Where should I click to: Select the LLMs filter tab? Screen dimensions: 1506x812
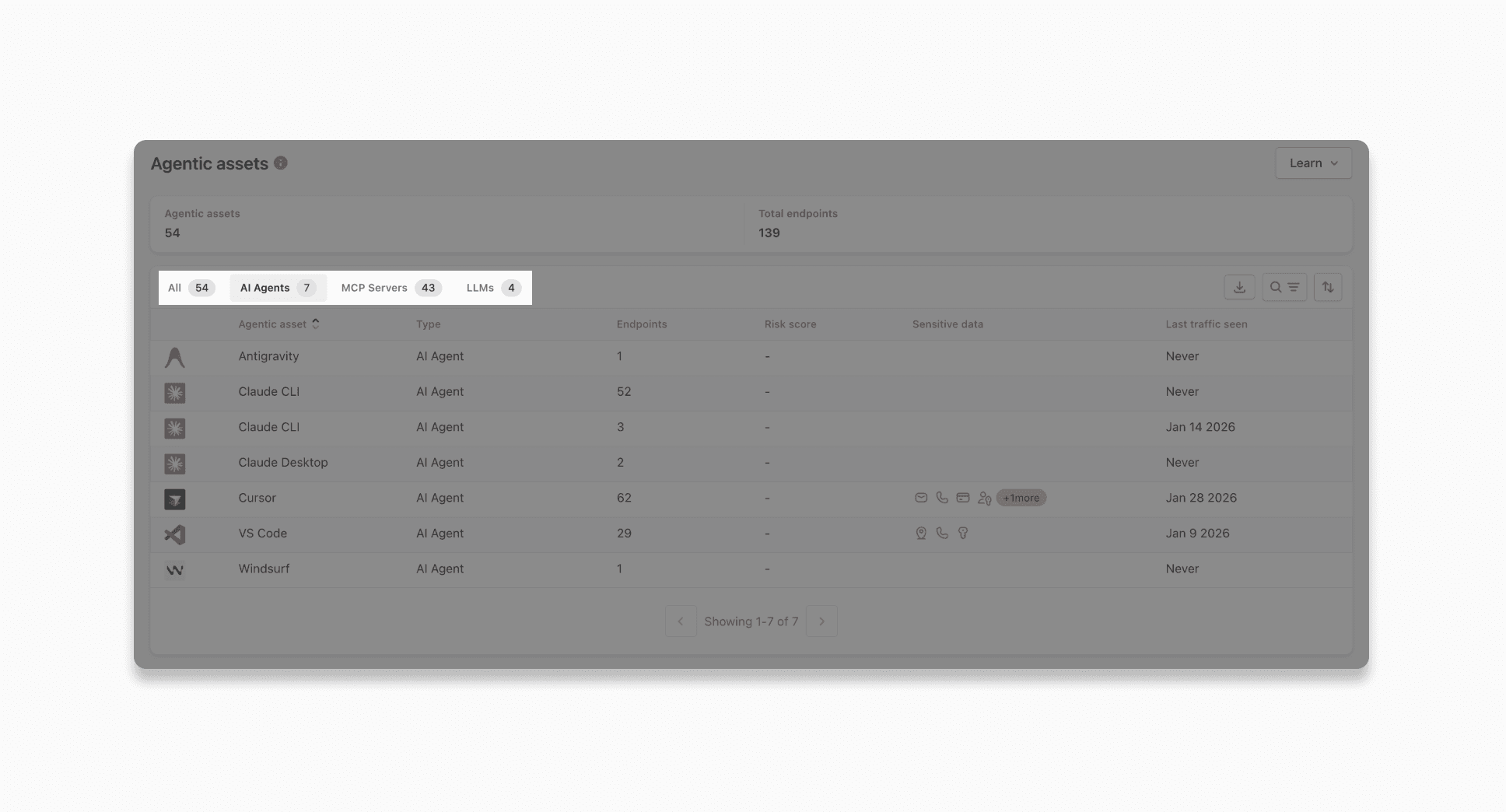pos(490,288)
